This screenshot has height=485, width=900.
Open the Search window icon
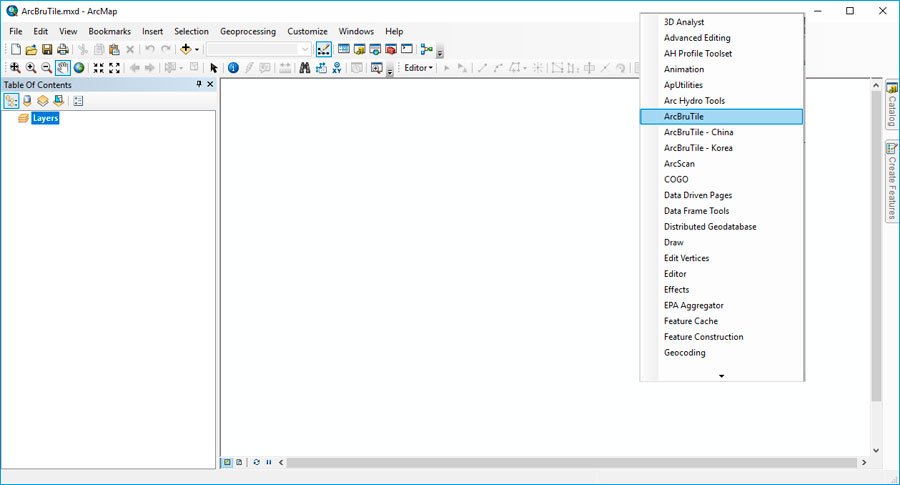pos(375,49)
